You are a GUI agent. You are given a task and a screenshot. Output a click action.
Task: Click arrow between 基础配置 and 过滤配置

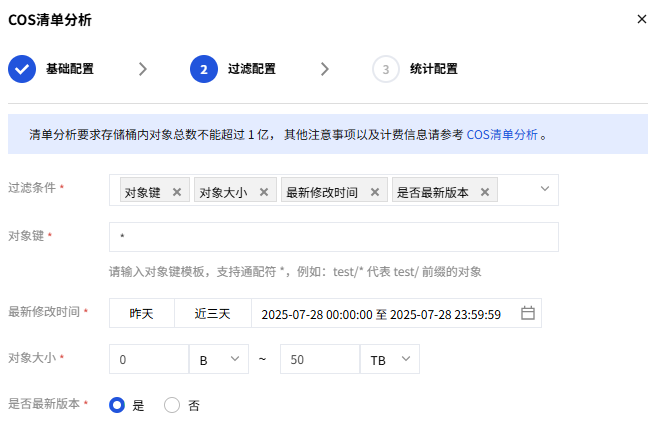point(143,69)
